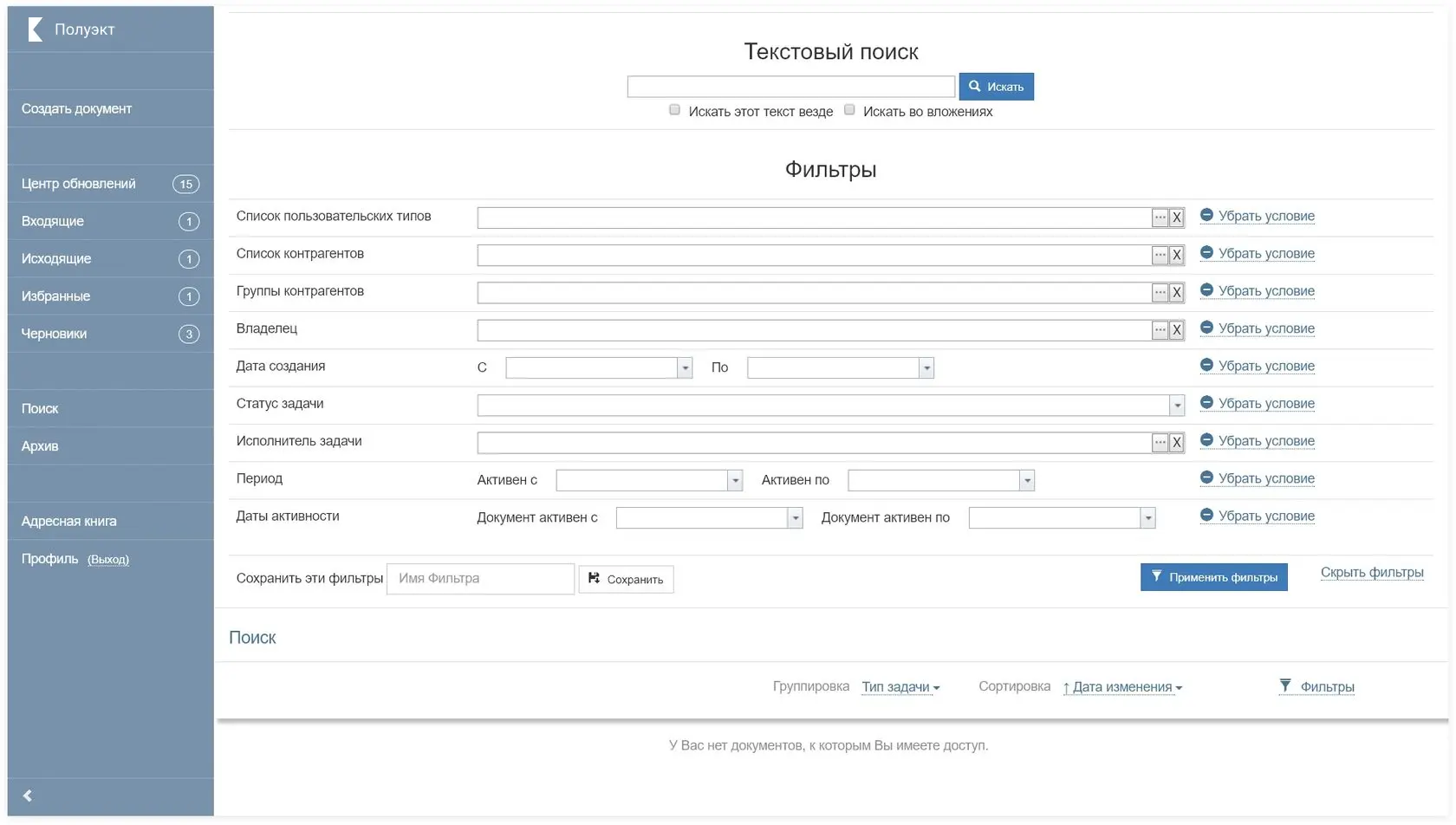Click Исходящие counter badge
The image size is (1456, 825).
click(189, 259)
